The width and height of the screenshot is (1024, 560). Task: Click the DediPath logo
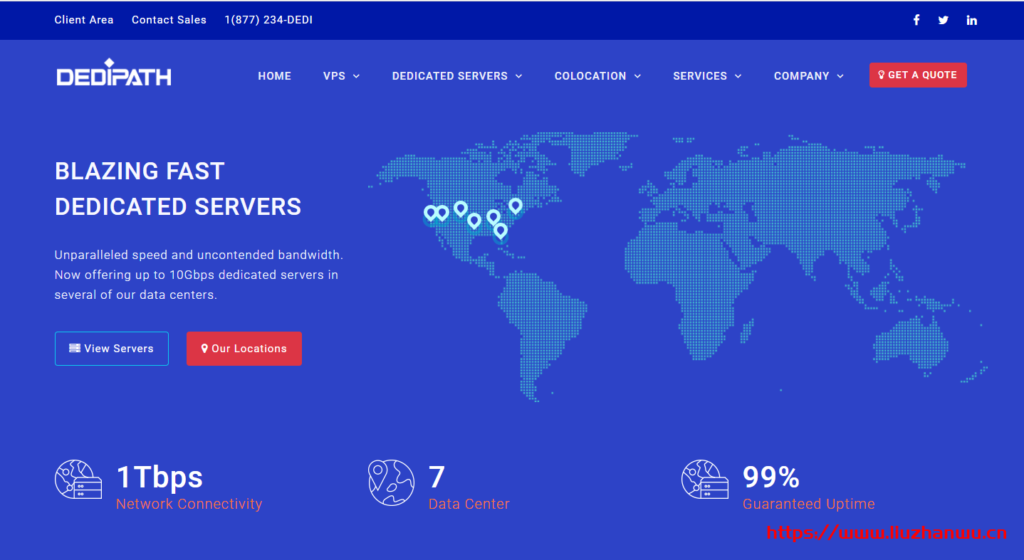pos(114,74)
